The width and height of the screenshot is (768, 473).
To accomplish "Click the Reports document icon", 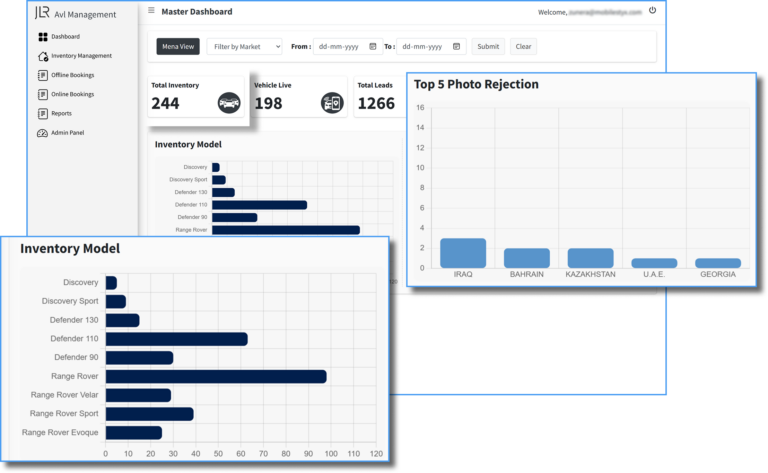I will pyautogui.click(x=42, y=114).
